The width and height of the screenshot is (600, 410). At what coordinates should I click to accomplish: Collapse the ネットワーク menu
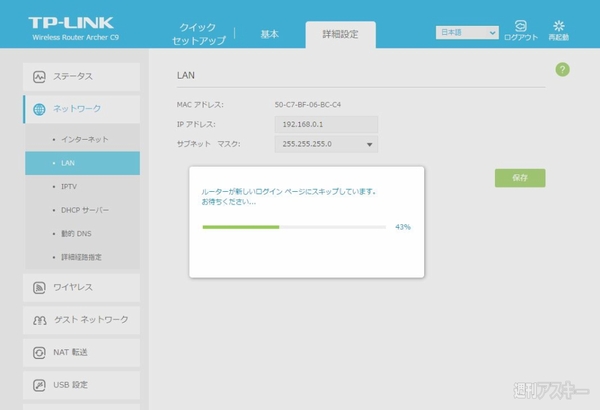tap(82, 109)
